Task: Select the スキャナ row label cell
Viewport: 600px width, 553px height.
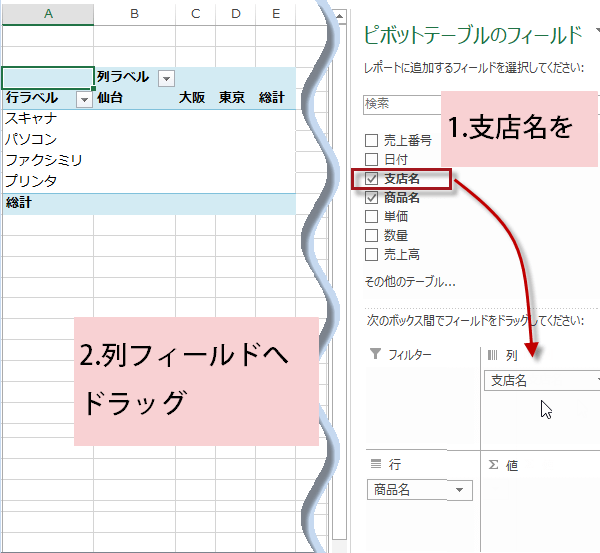Action: [48, 119]
